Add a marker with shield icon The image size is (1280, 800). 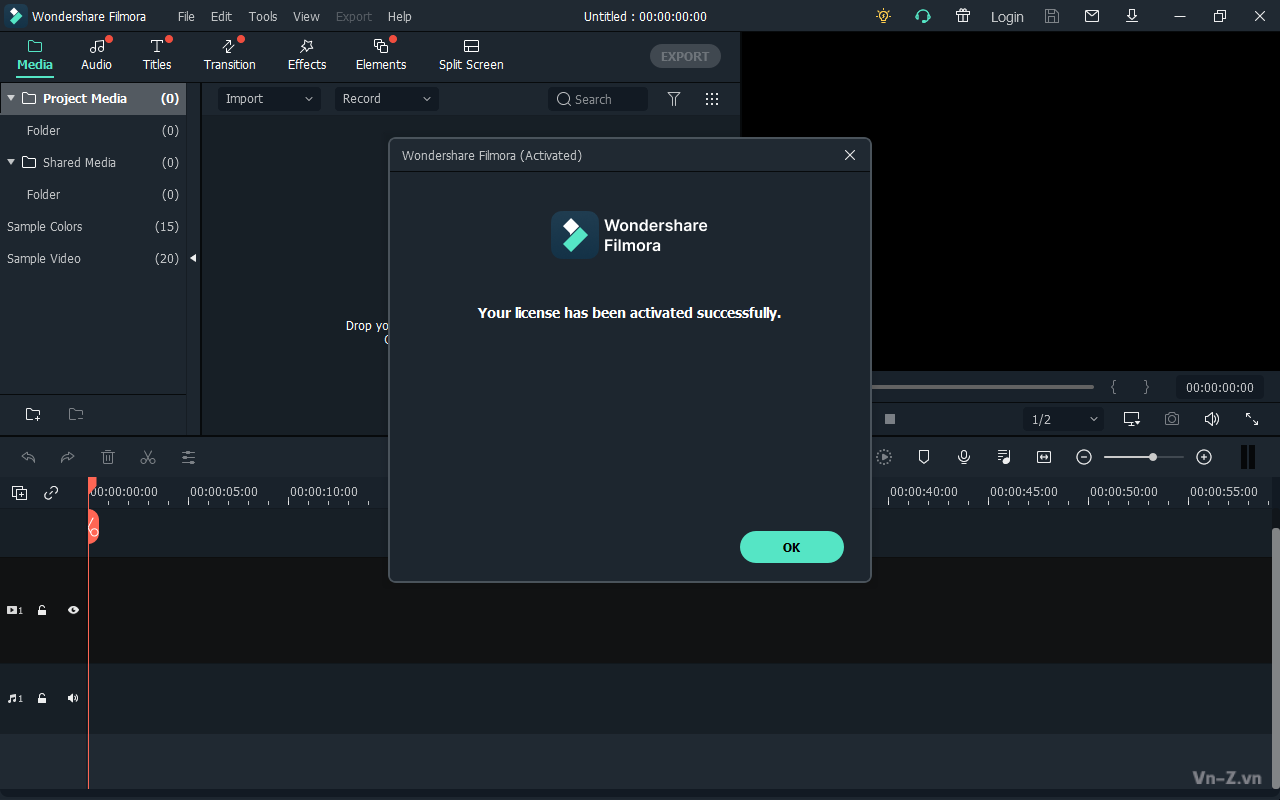tap(924, 457)
